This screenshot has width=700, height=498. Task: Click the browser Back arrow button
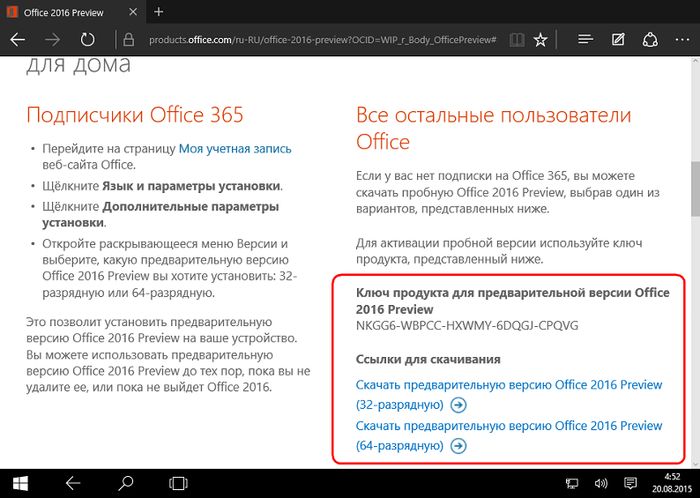pyautogui.click(x=19, y=41)
